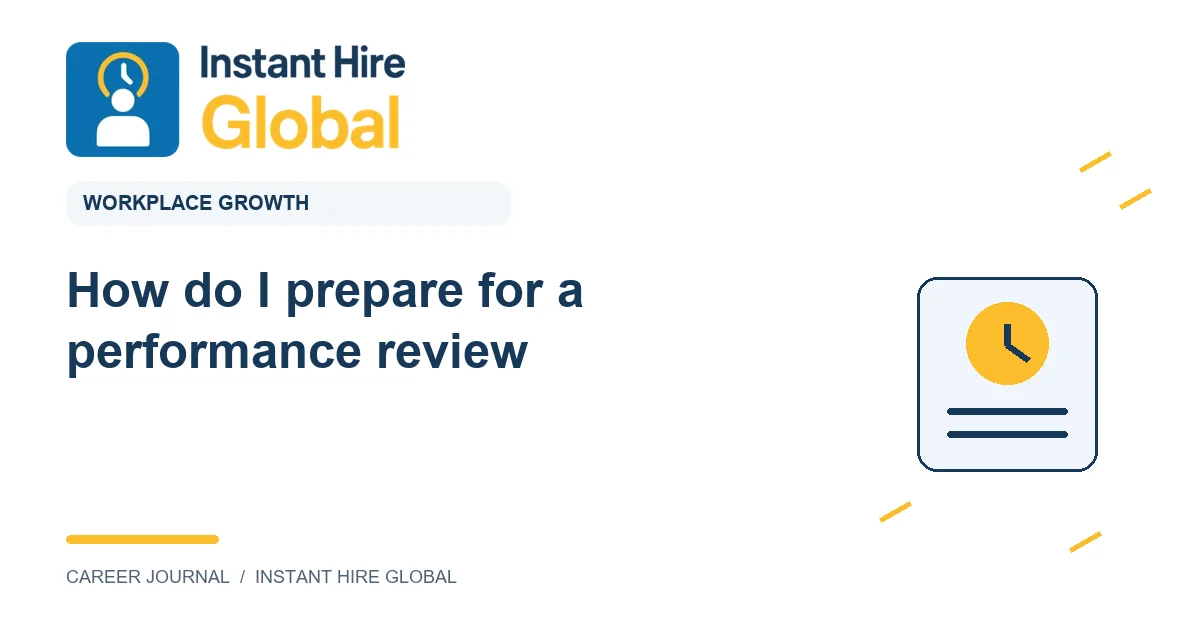Click the headline 'How do I prepare for a performance review'
Image resolution: width=1200 pixels, height=630 pixels.
[x=325, y=321]
